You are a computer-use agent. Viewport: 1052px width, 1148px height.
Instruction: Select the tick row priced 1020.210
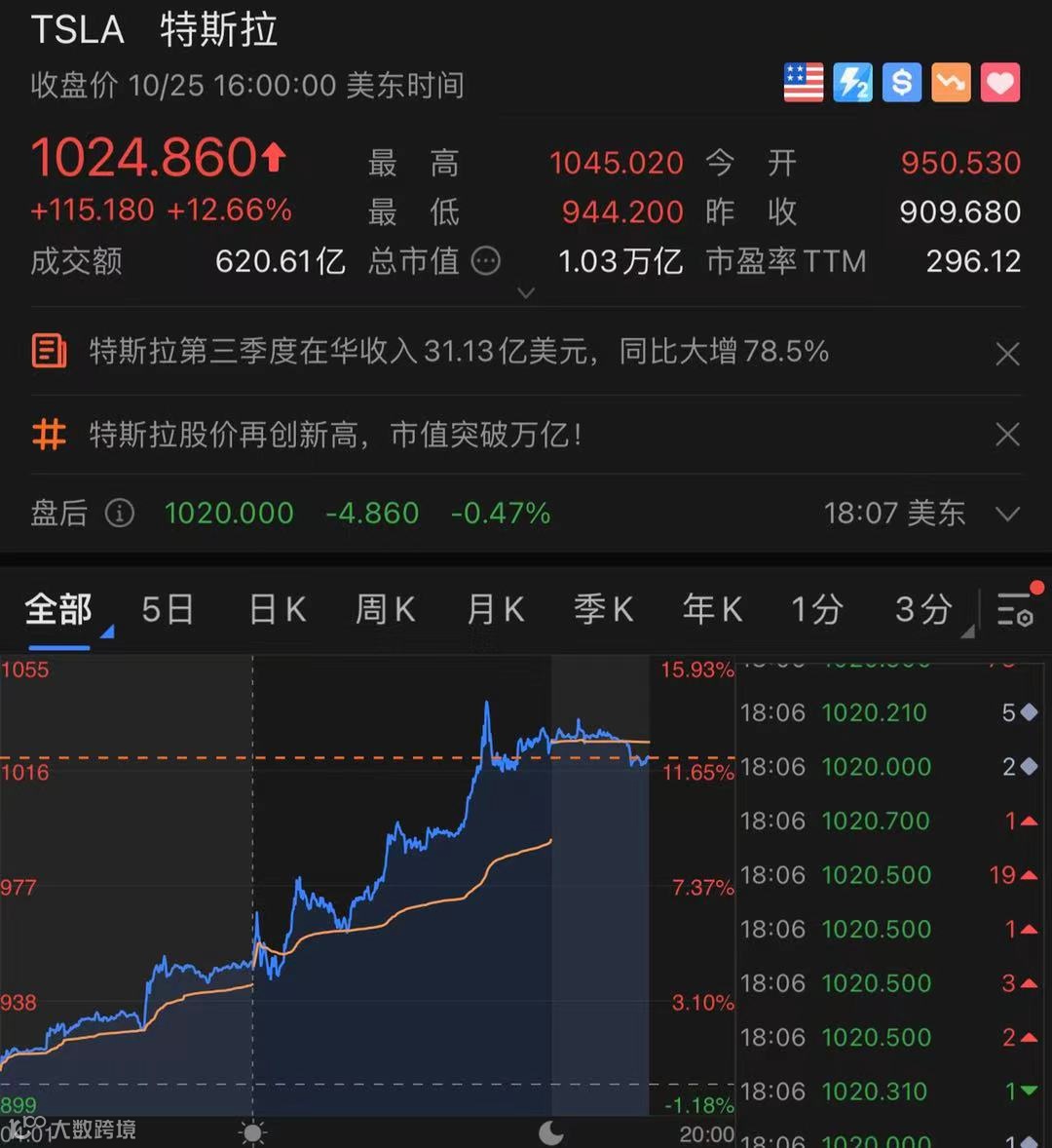pyautogui.click(x=889, y=712)
